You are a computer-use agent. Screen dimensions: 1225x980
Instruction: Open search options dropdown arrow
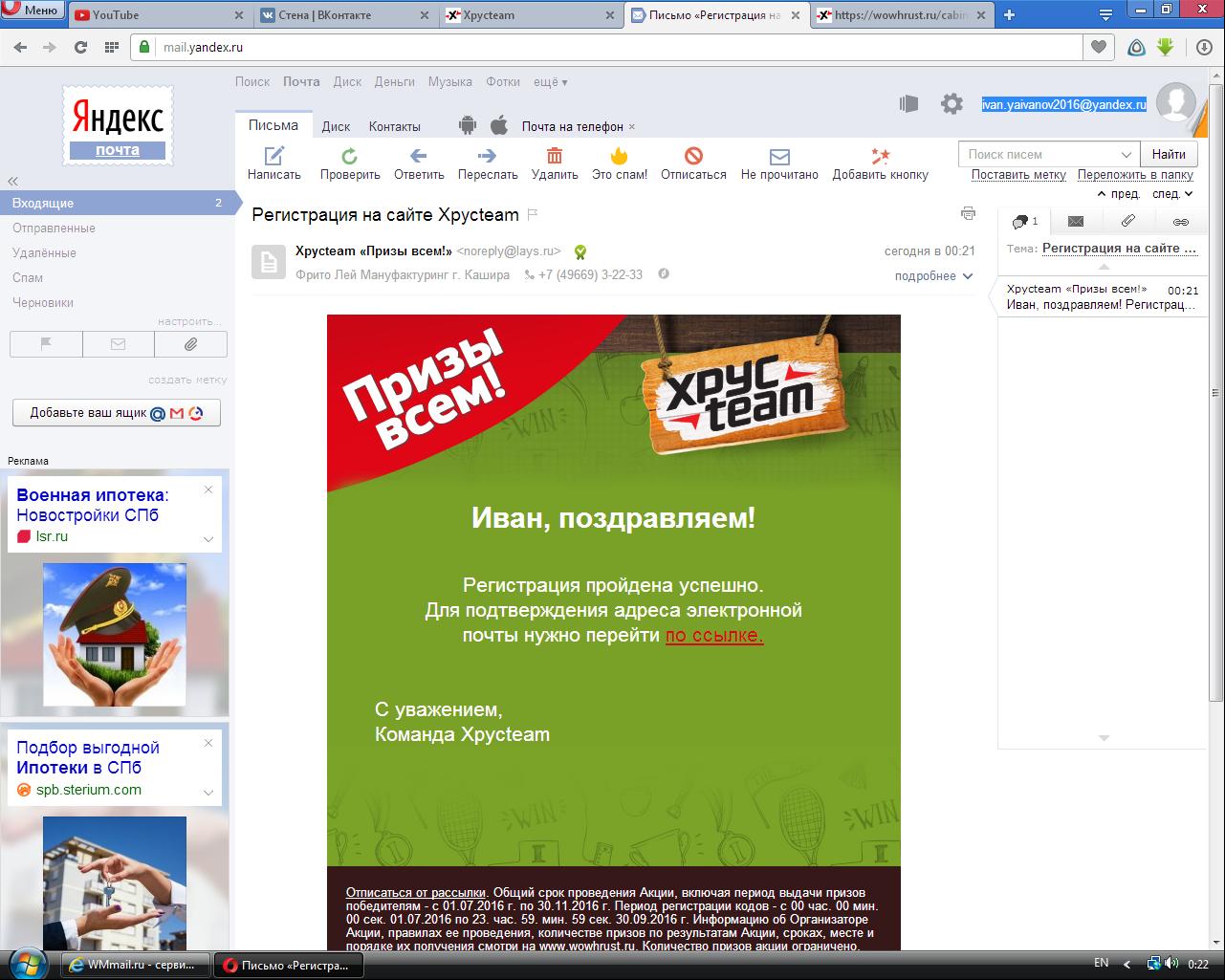(1126, 154)
